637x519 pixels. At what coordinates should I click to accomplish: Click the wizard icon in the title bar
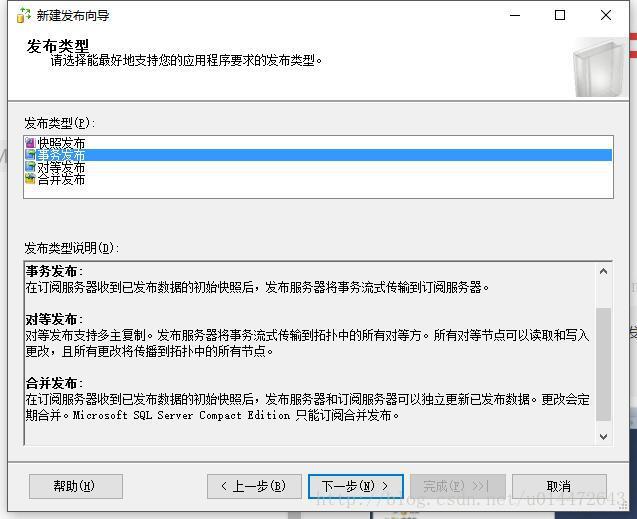click(23, 15)
